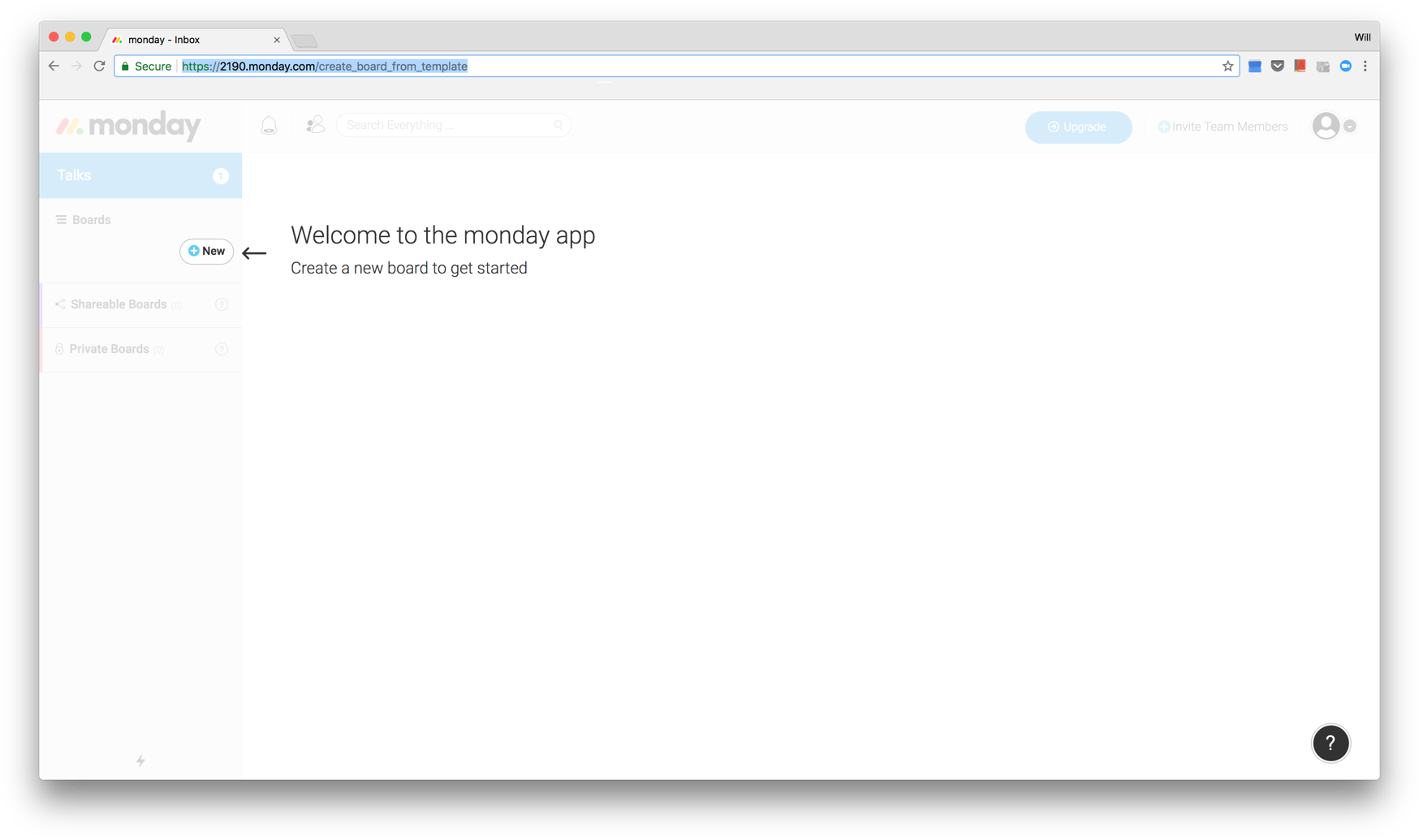Click the blue round Zoom extension icon
Viewport: 1419px width, 840px height.
[1345, 67]
